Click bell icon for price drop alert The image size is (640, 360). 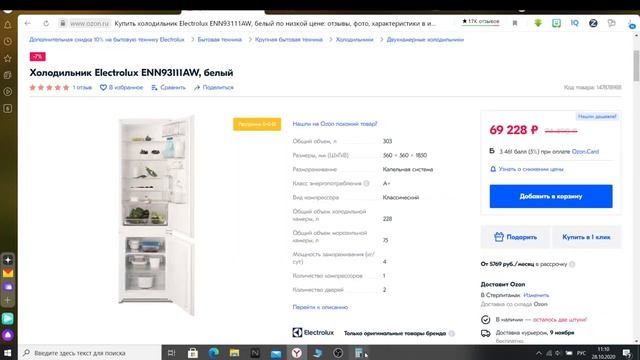coord(493,169)
